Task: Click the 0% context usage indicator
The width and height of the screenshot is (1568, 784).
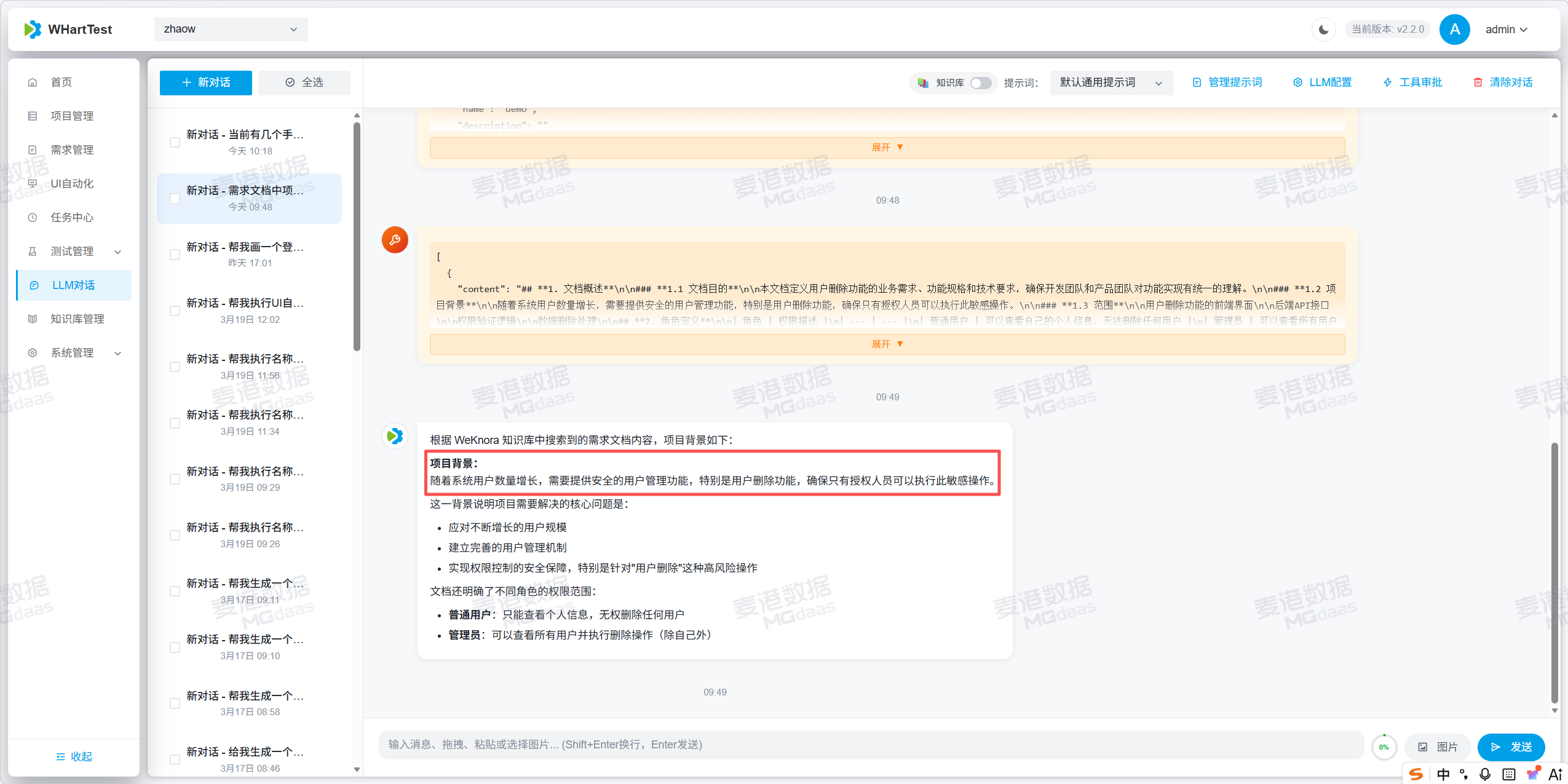Action: [x=1384, y=746]
